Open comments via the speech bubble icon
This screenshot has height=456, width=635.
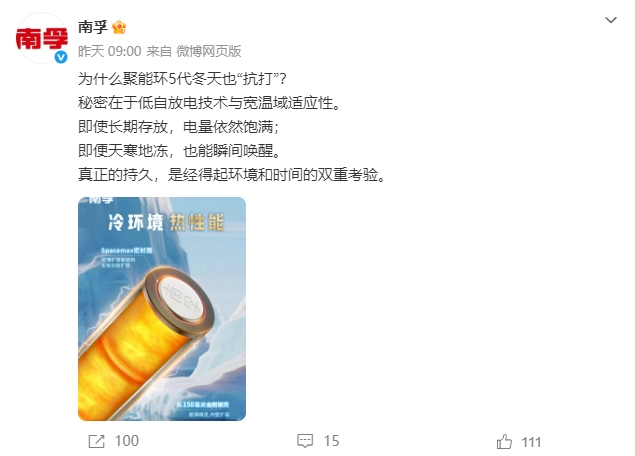point(305,441)
